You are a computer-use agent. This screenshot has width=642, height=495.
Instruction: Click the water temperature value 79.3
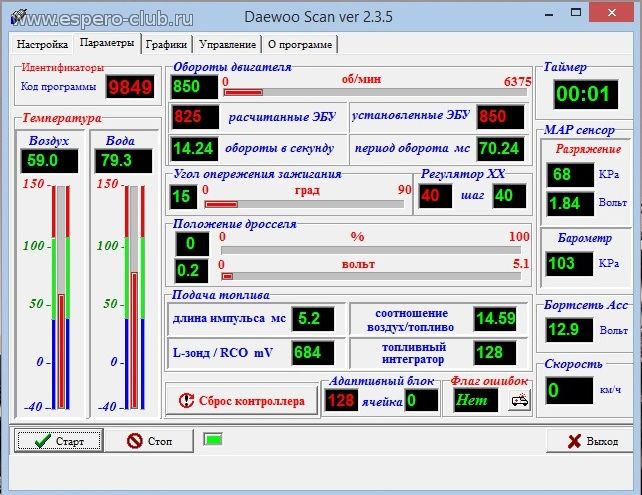click(124, 161)
